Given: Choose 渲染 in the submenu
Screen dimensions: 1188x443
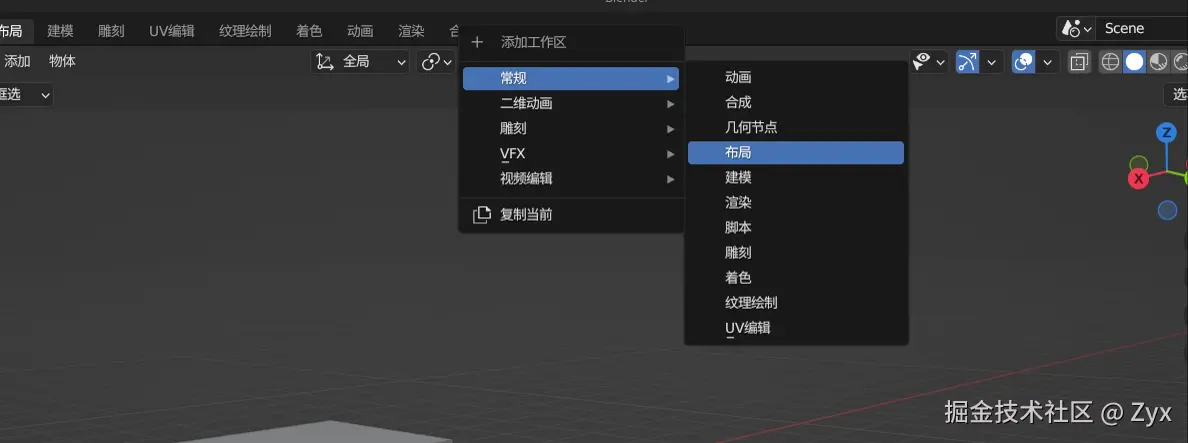Looking at the screenshot, I should tap(796, 202).
